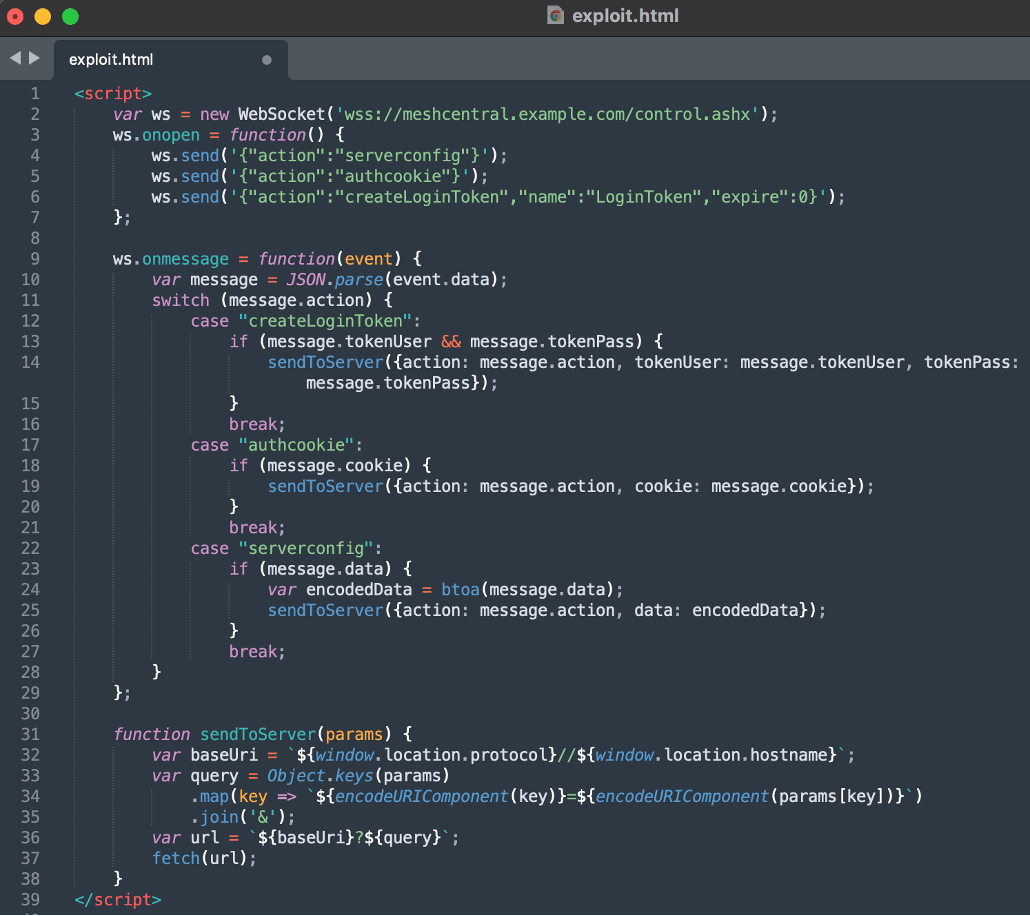Screen dimensions: 1030x916
Task: Click message.cookie condition on line 18
Action: (335, 466)
